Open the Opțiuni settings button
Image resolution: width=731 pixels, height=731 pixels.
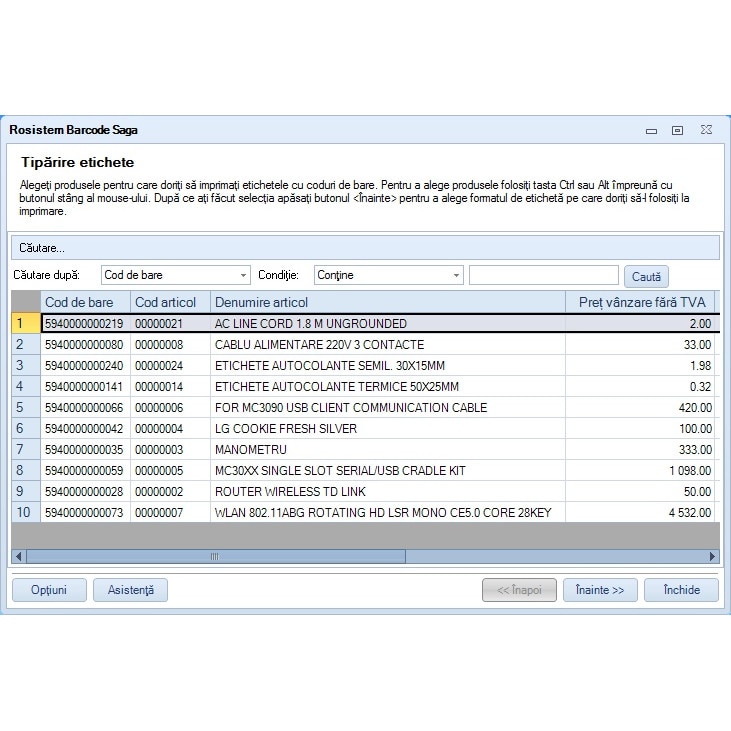pyautogui.click(x=49, y=590)
